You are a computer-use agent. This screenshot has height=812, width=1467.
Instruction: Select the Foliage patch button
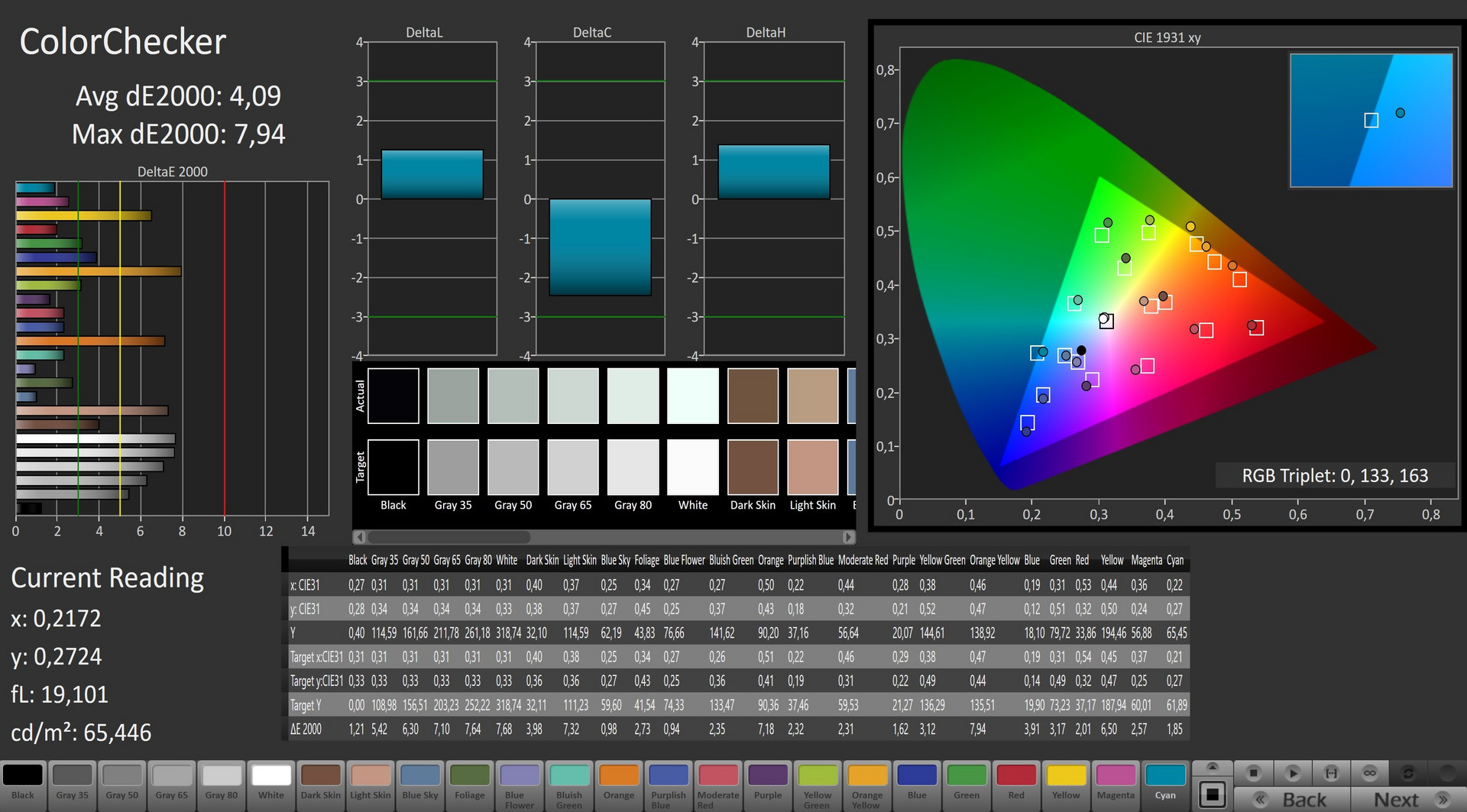pyautogui.click(x=470, y=785)
